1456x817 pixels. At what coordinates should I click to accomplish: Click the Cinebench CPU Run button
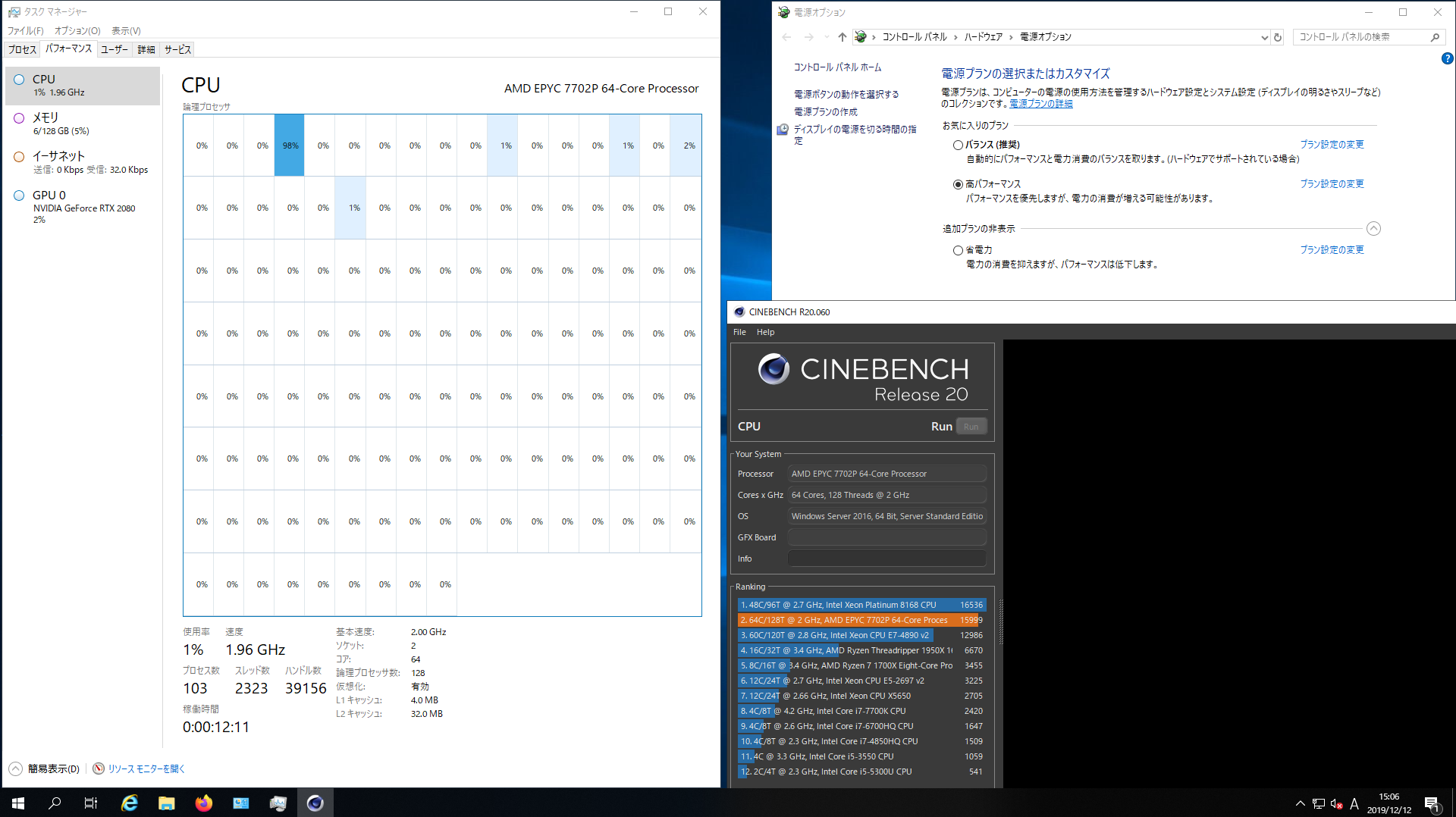tap(971, 427)
